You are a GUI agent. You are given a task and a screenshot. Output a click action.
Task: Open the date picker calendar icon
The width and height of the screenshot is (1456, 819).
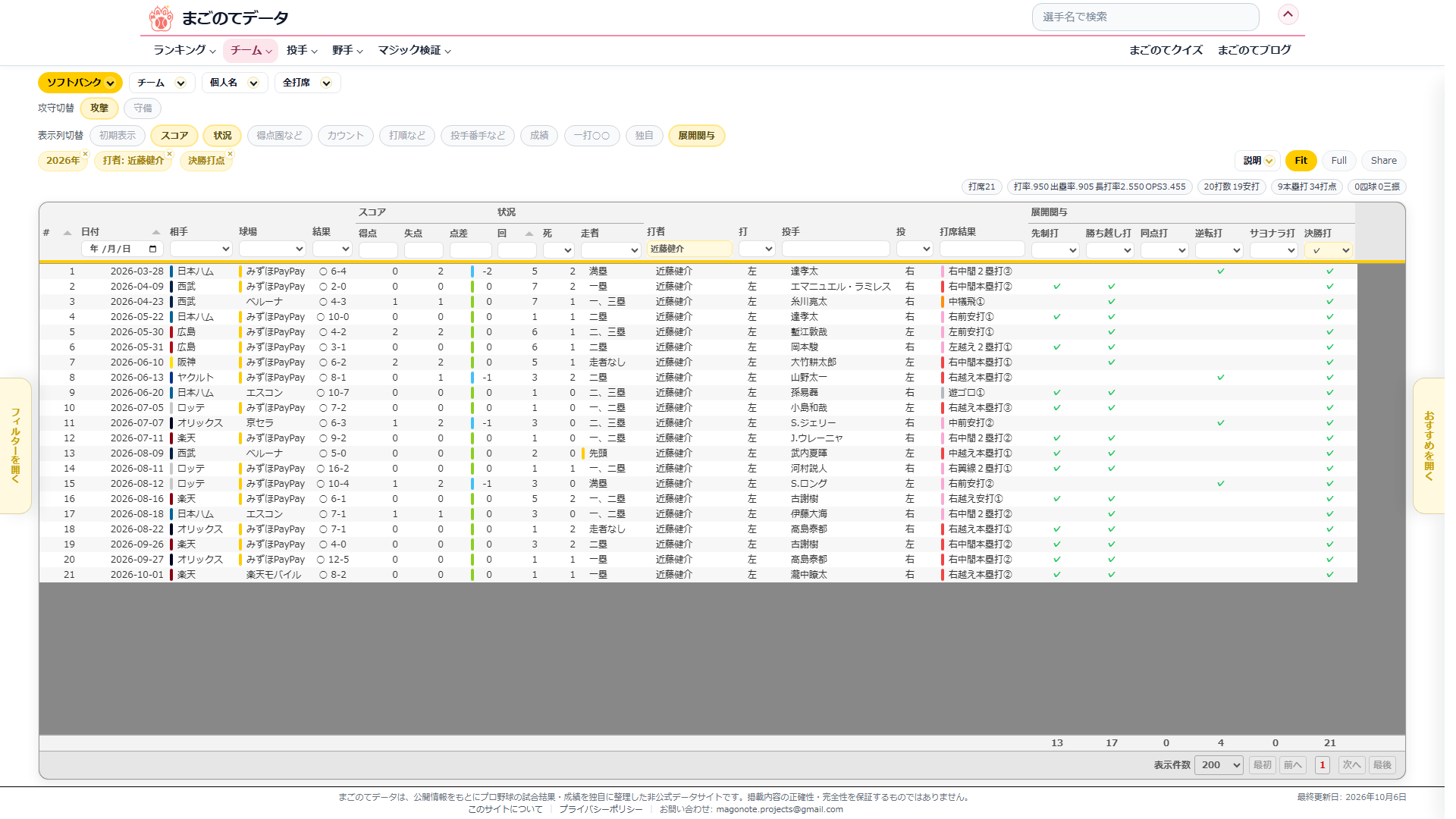pyautogui.click(x=153, y=249)
